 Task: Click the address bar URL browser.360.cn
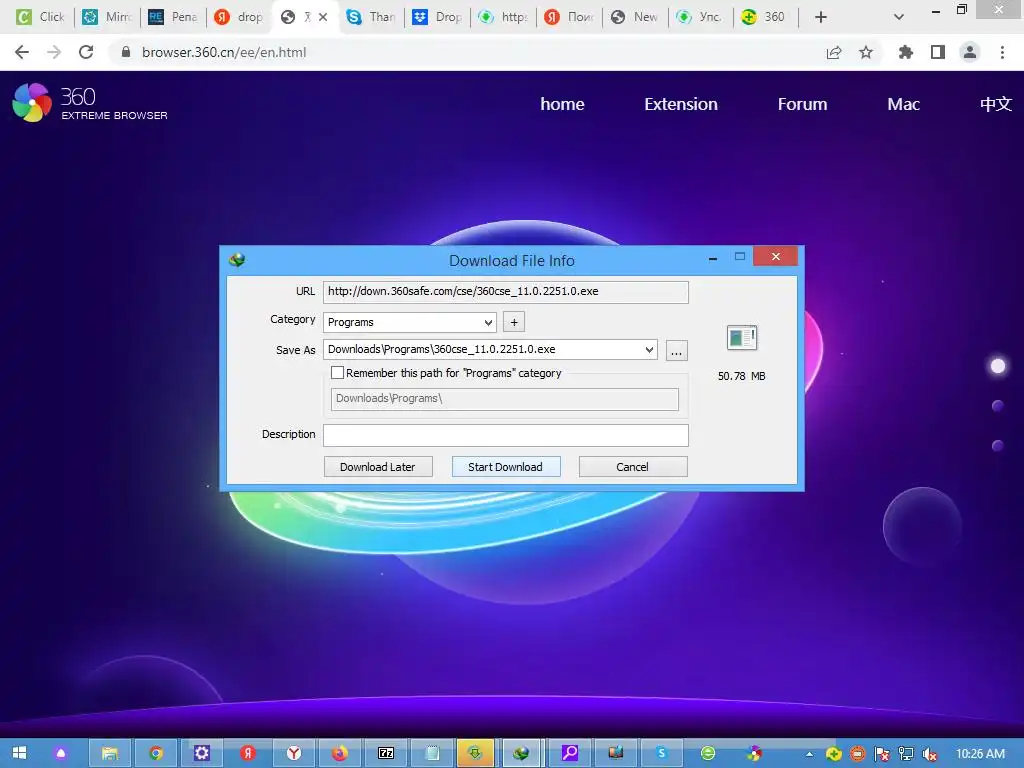224,52
